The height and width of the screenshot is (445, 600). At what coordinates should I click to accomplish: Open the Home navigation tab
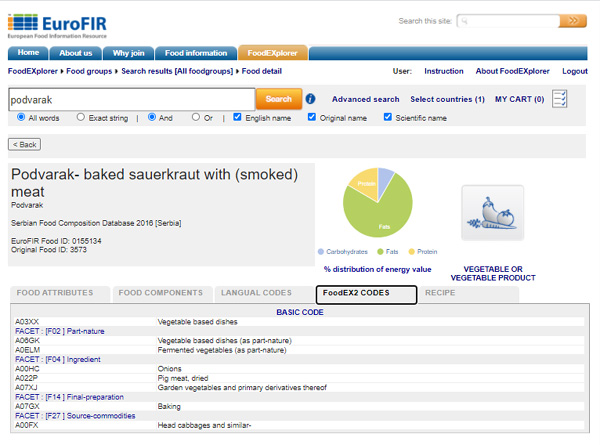pos(28,53)
